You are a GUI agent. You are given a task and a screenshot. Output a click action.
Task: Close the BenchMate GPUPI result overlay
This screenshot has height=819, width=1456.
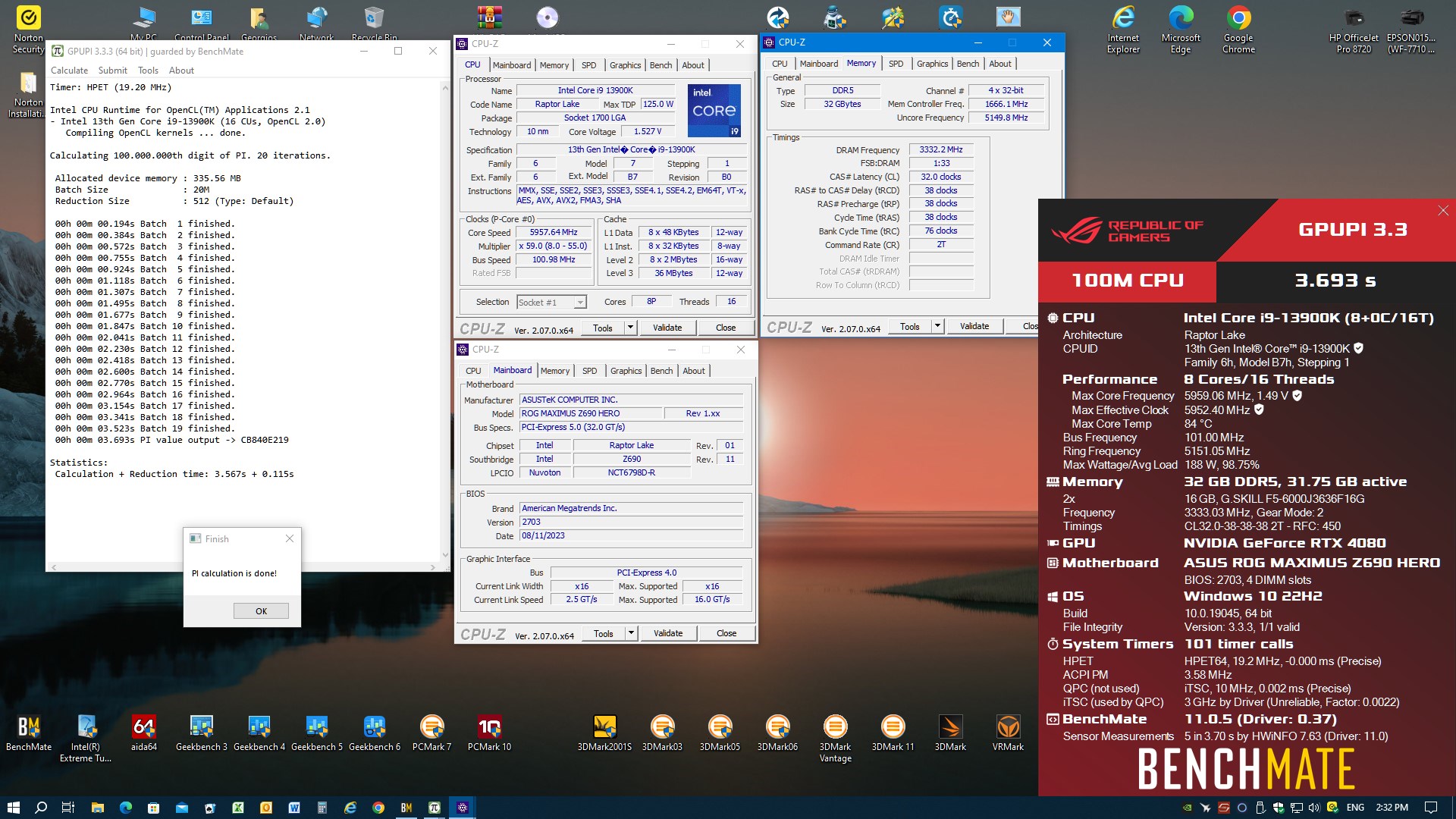1443,210
